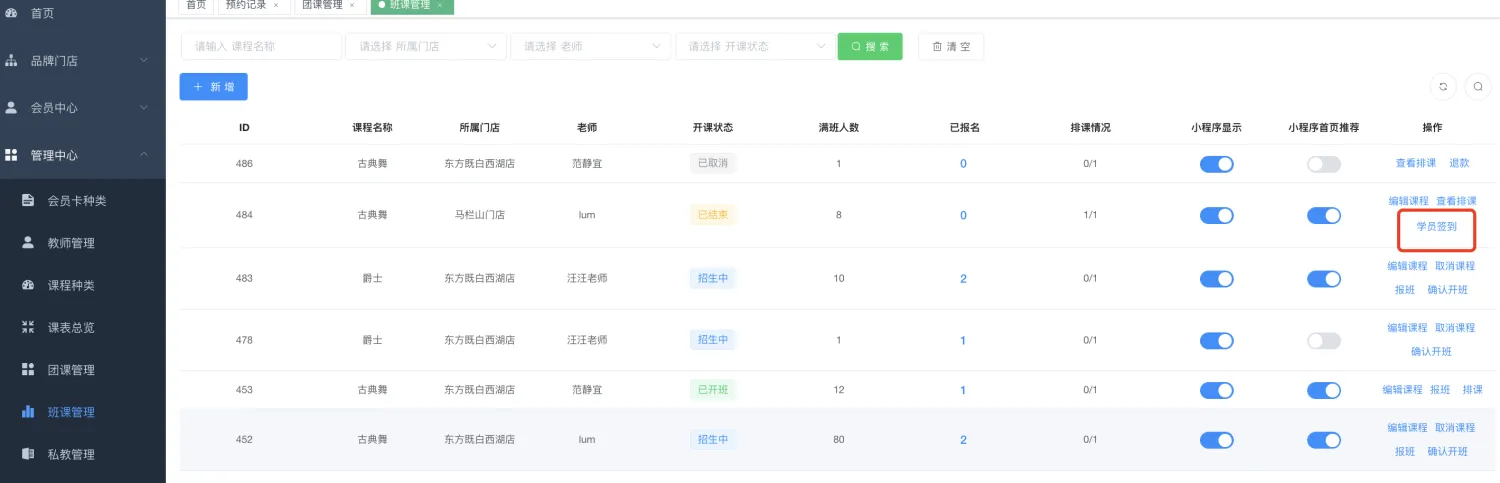Switch to the 预约记录 tab
The image size is (1500, 483).
coord(247,5)
